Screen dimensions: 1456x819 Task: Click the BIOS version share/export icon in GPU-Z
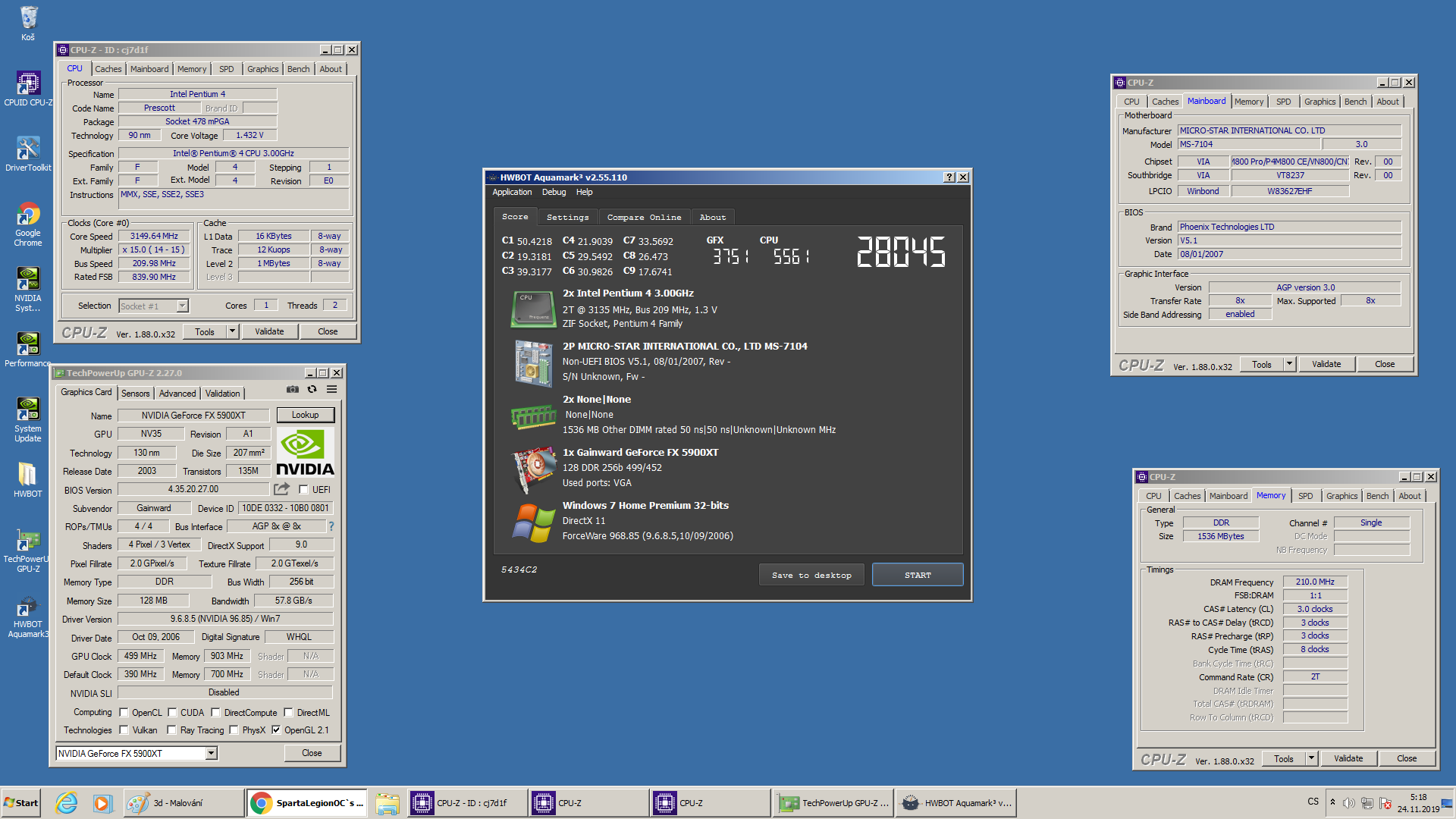pos(282,489)
